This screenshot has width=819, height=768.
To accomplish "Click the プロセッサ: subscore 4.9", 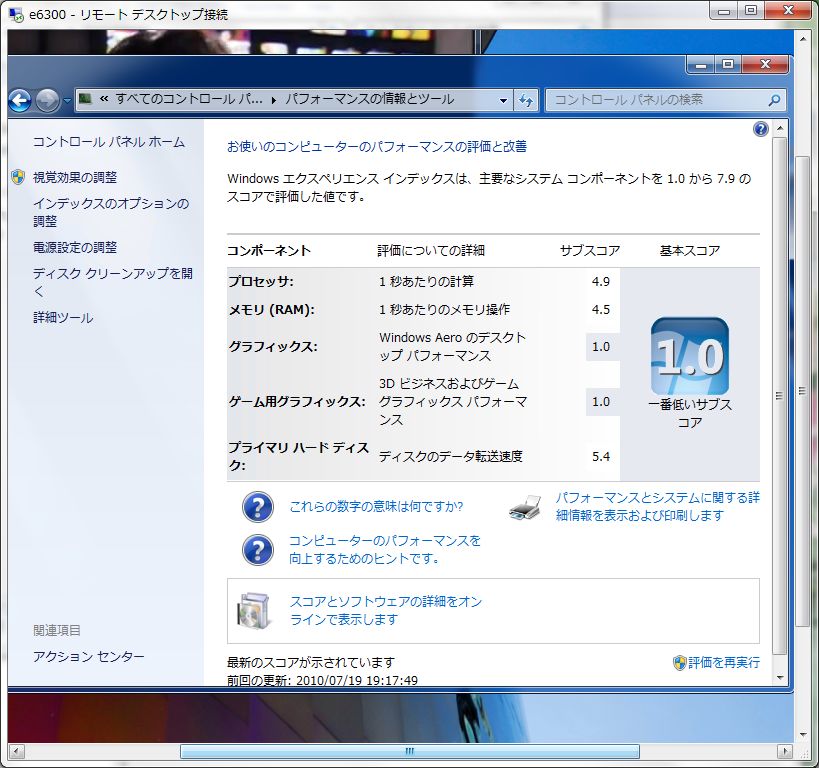I will click(601, 282).
